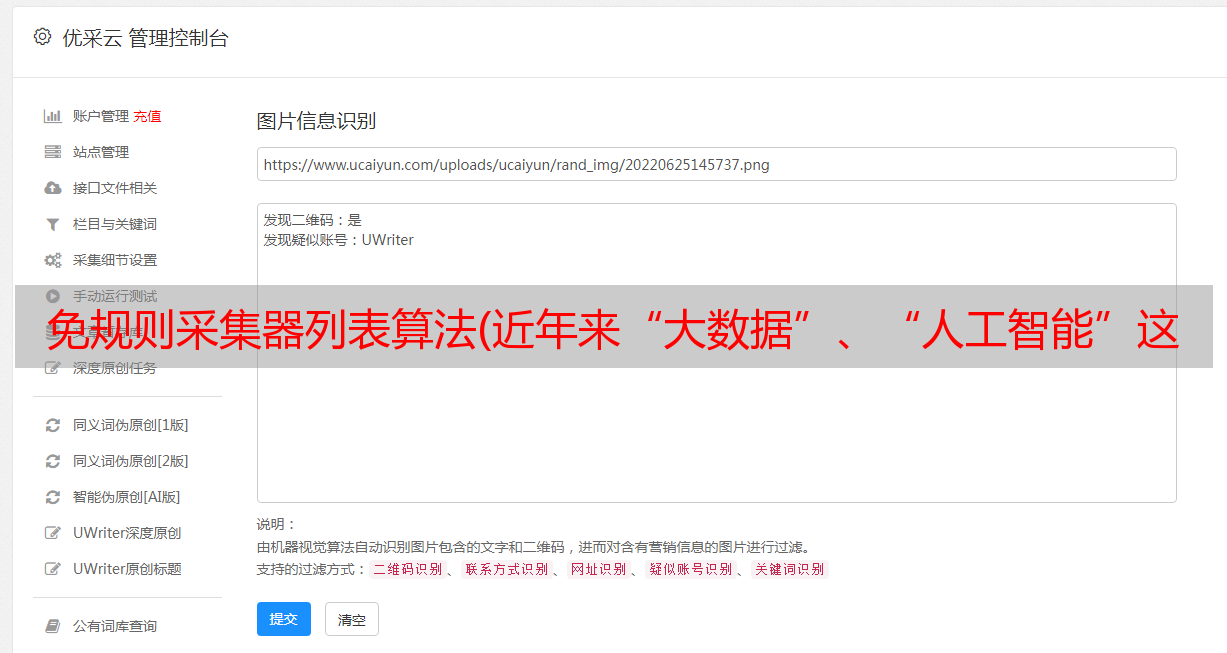Click the edit icon for UWriter深度原创
The height and width of the screenshot is (653, 1227).
point(53,533)
